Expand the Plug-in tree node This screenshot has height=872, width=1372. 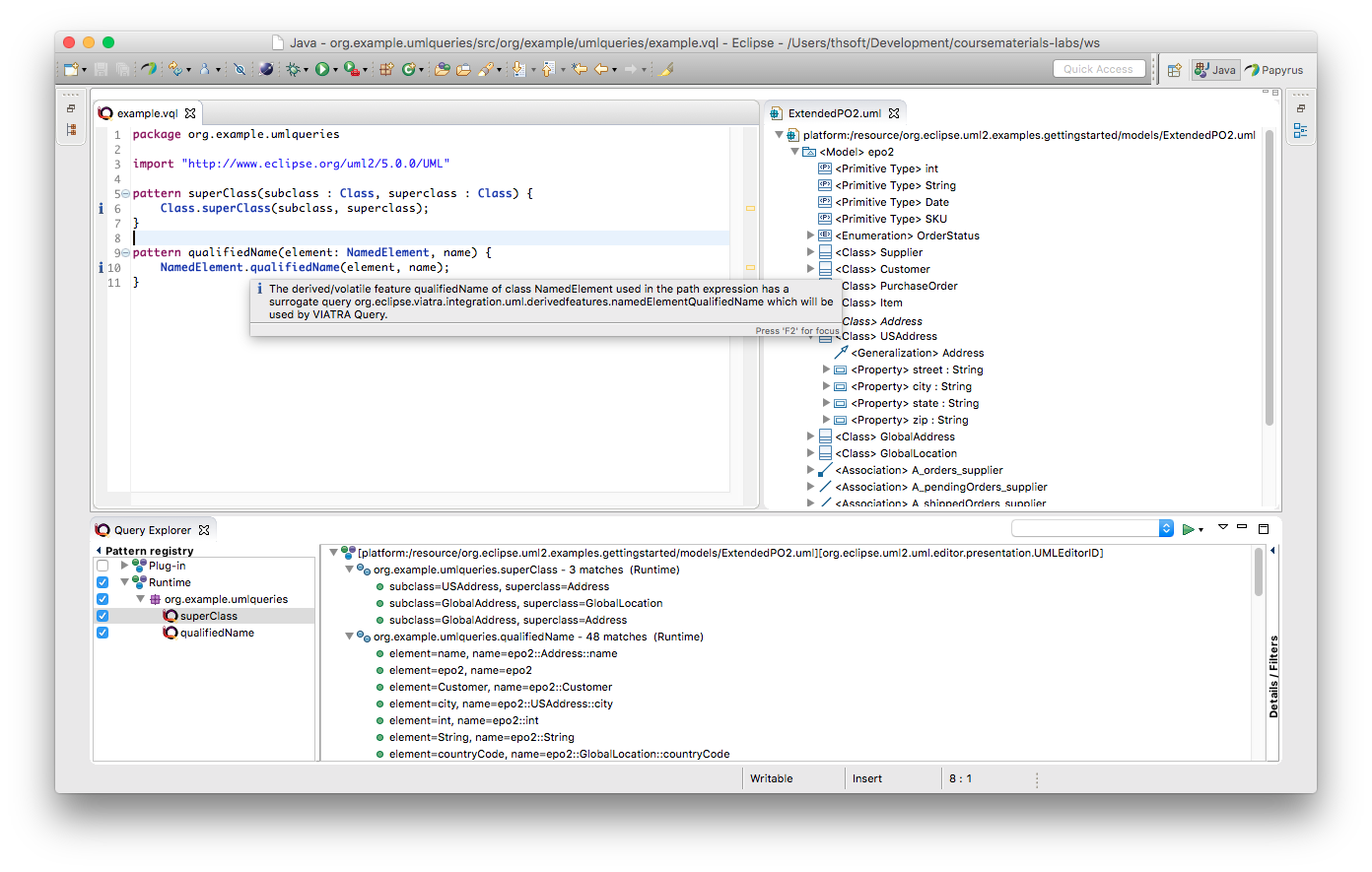[124, 566]
